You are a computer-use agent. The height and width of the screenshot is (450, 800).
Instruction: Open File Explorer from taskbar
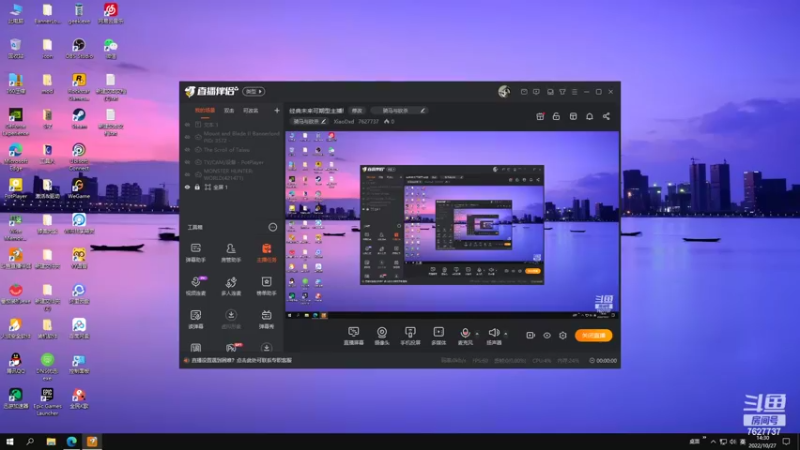click(x=51, y=441)
